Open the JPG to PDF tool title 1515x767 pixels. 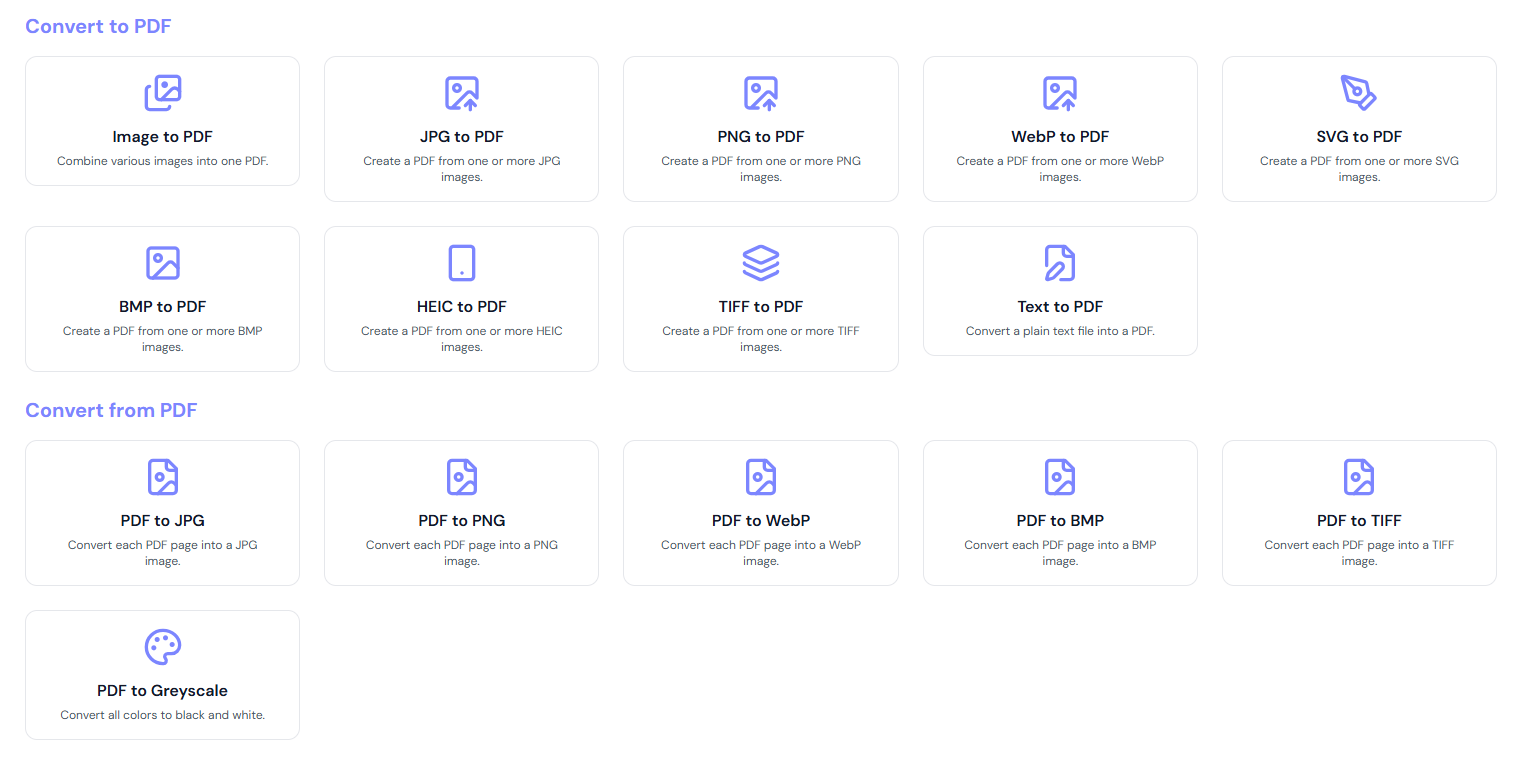click(461, 137)
